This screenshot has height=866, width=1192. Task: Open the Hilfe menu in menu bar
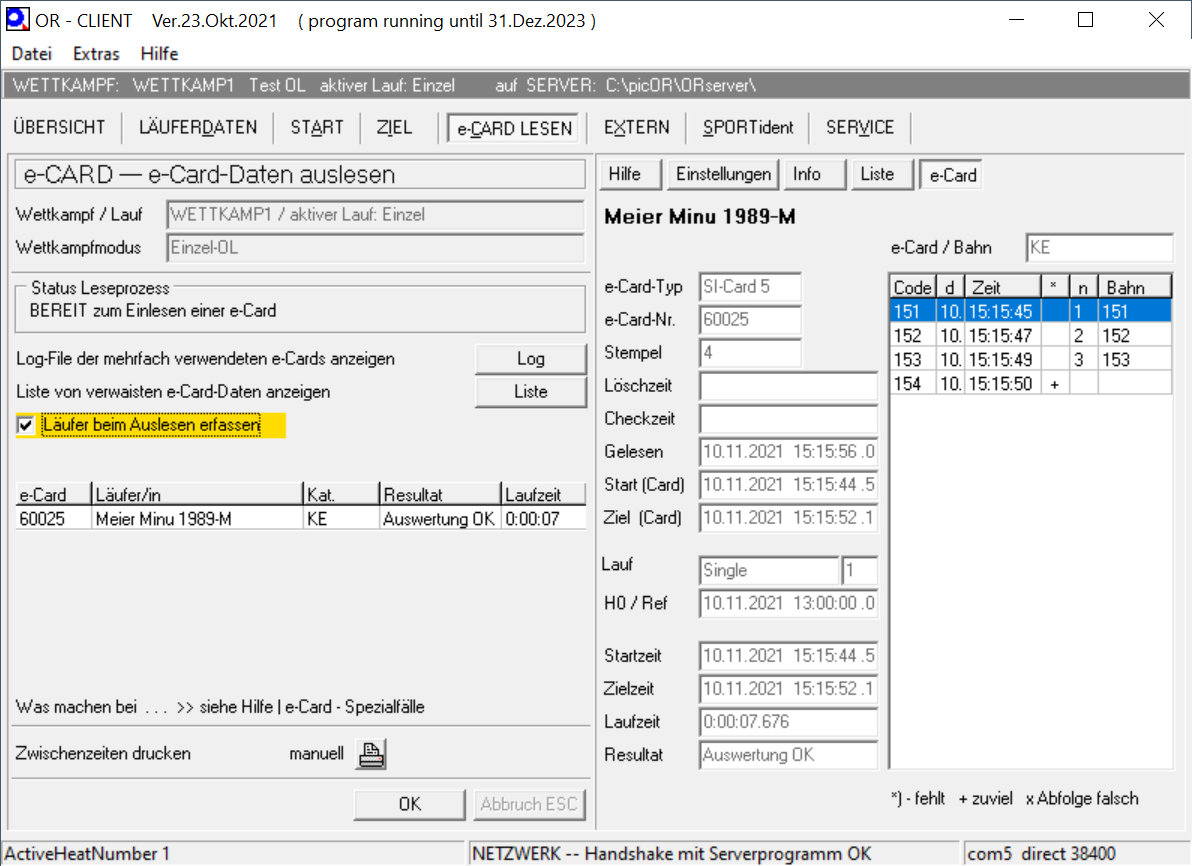coord(160,54)
